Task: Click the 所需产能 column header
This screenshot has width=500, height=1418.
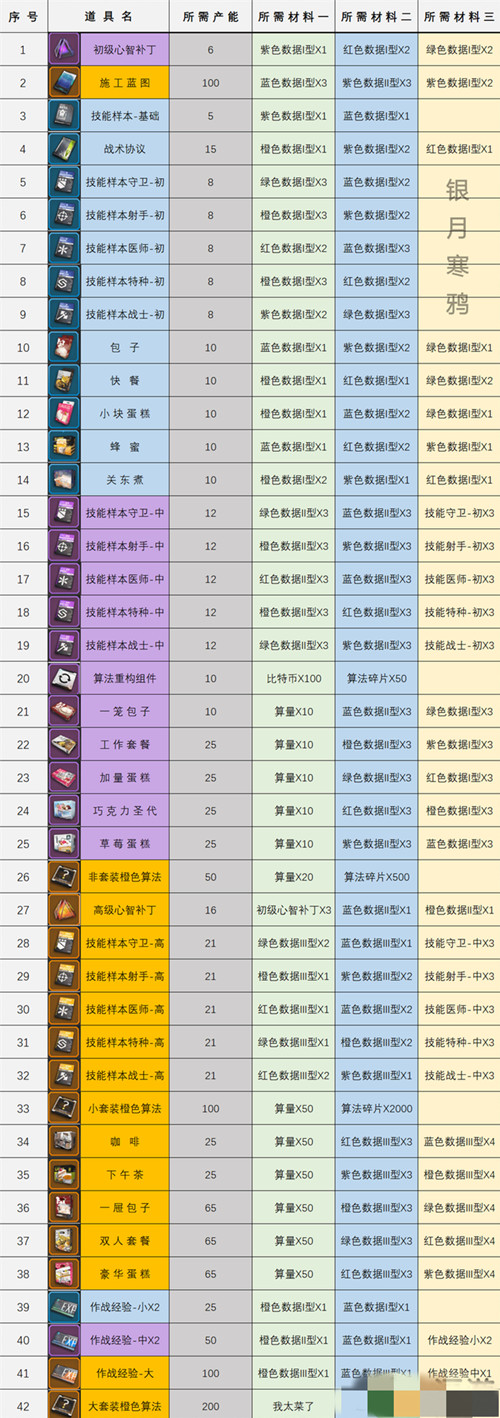Action: tap(210, 16)
